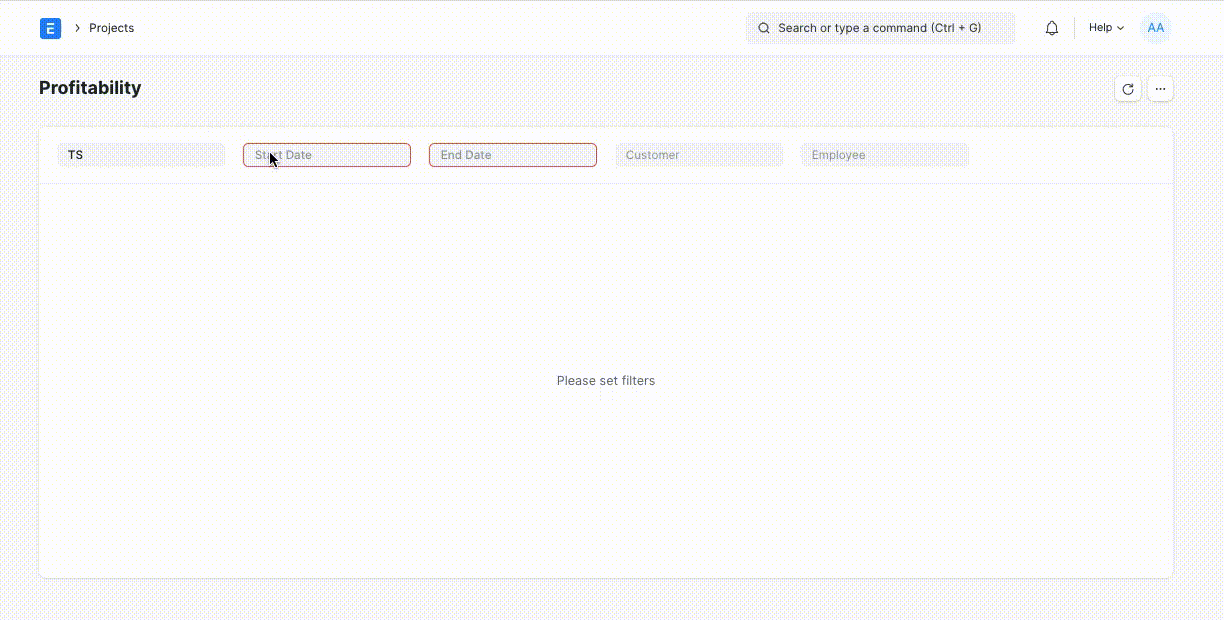Screen dimensions: 1224x620
Task: Open the three-dots report menu
Action: (x=1160, y=89)
